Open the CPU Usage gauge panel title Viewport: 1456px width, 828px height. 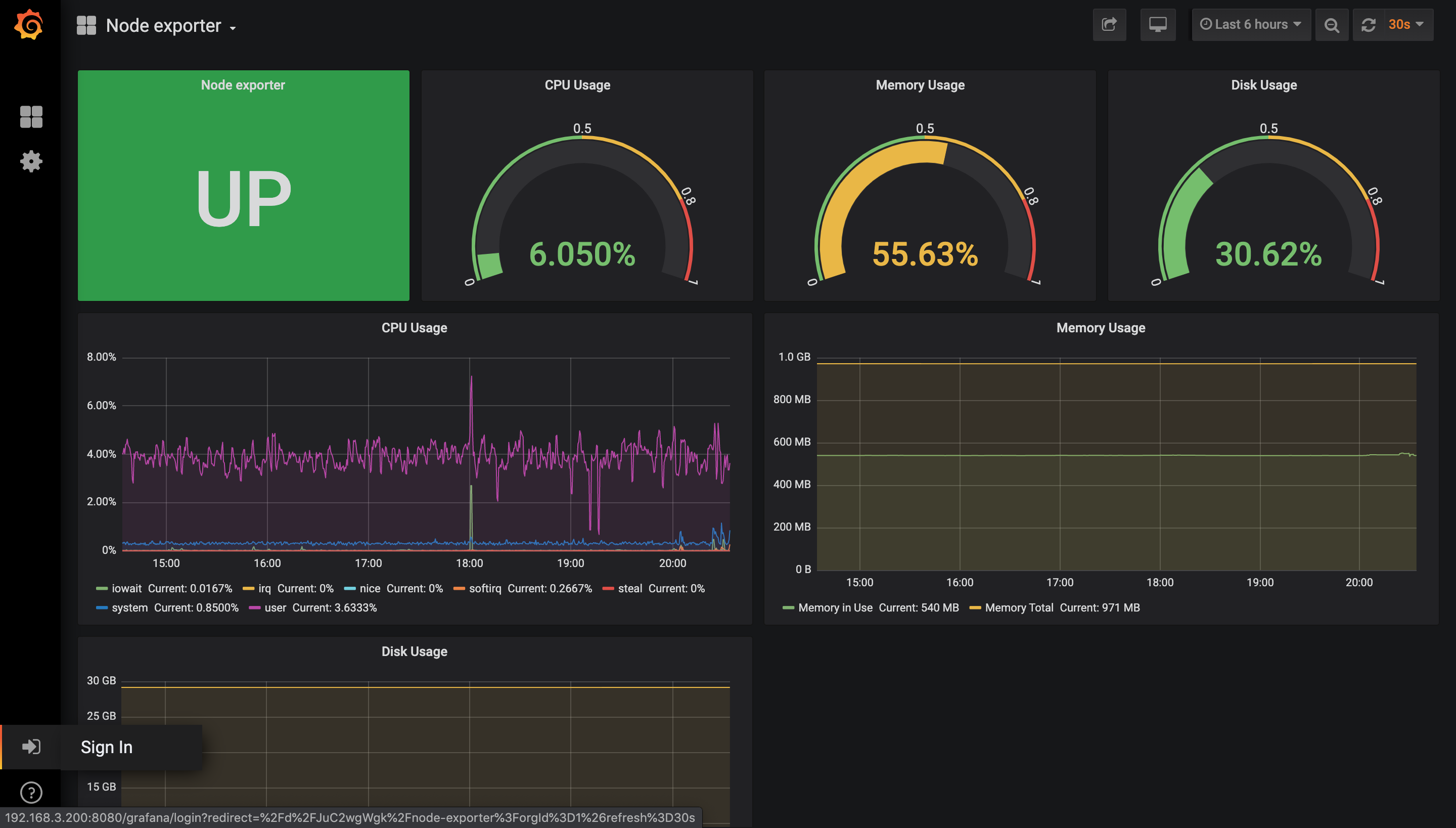[577, 85]
